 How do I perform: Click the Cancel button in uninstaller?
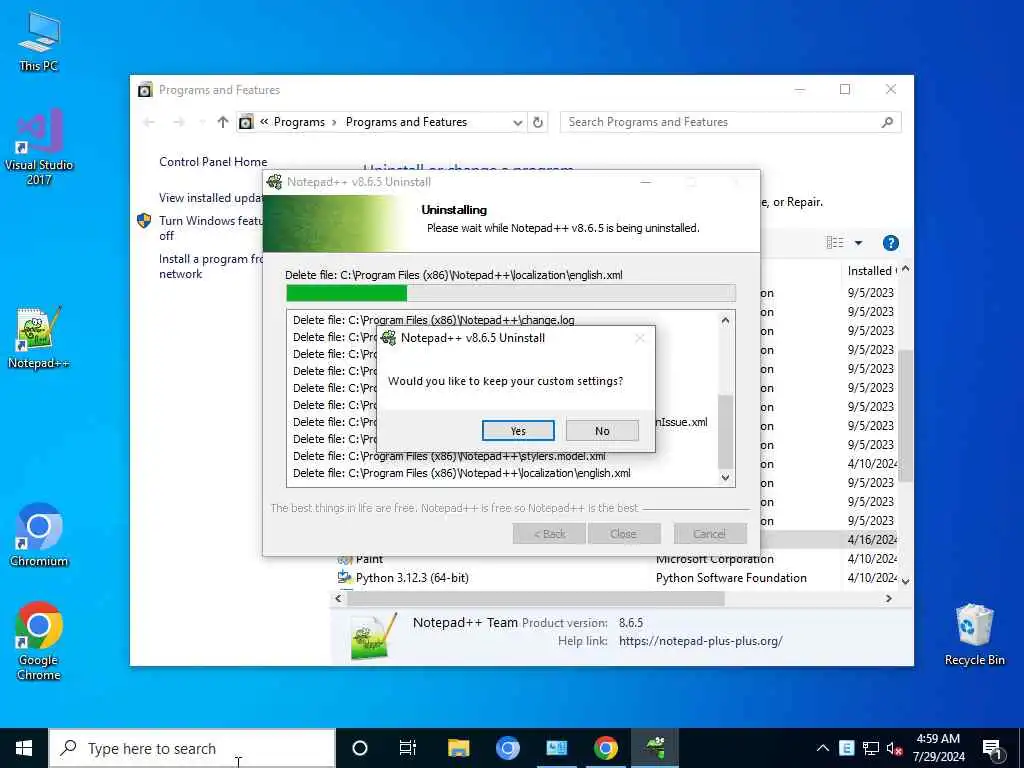[709, 534]
